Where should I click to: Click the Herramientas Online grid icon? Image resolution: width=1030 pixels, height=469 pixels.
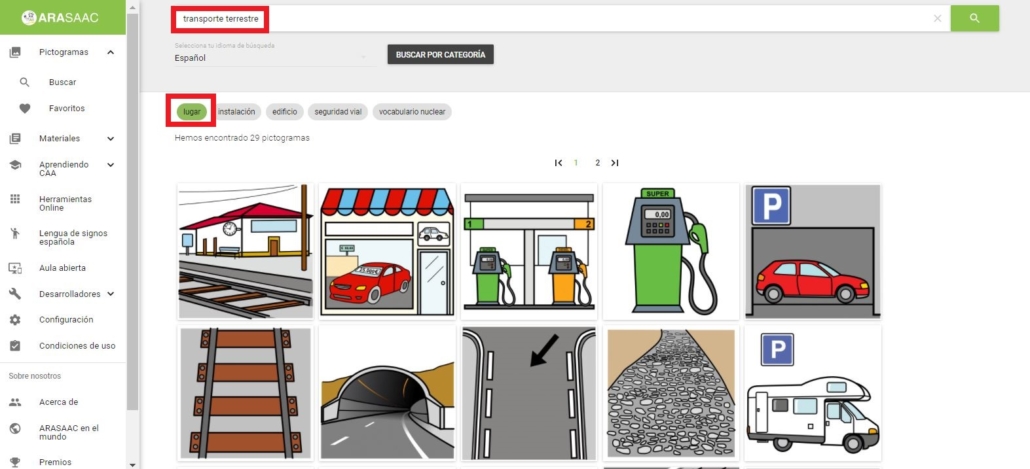[x=15, y=199]
